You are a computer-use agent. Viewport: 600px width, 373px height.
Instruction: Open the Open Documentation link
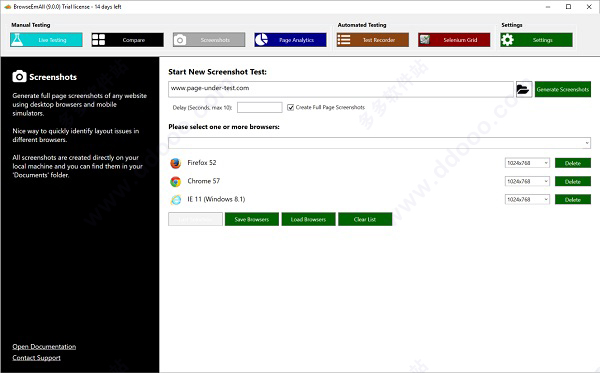(x=44, y=347)
